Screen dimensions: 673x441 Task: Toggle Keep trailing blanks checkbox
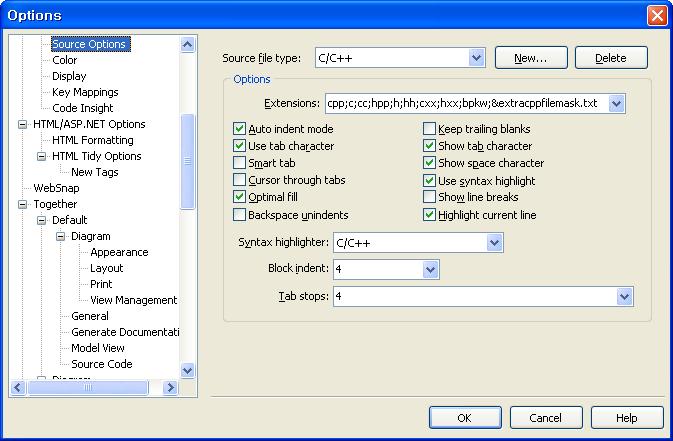click(x=430, y=129)
